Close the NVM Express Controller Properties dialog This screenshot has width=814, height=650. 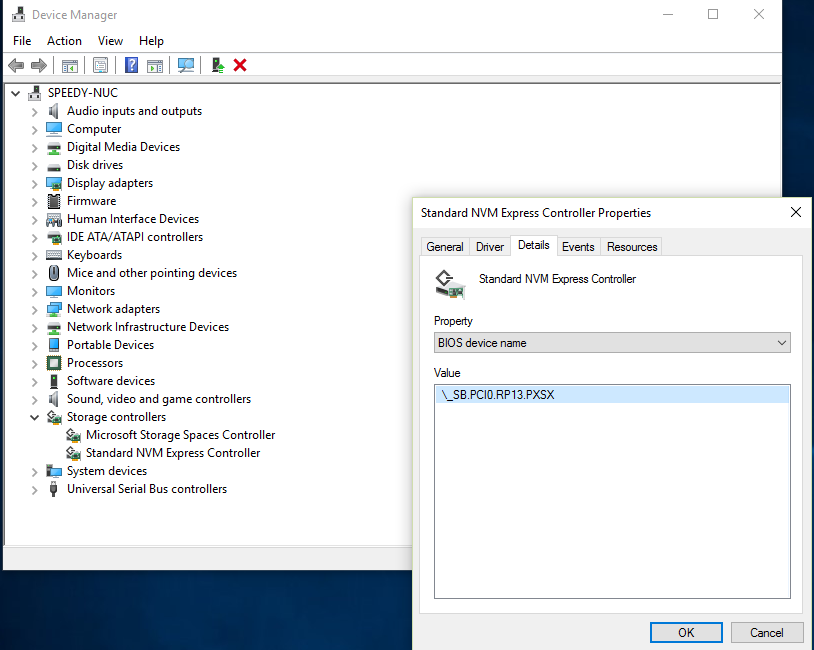[x=795, y=212]
